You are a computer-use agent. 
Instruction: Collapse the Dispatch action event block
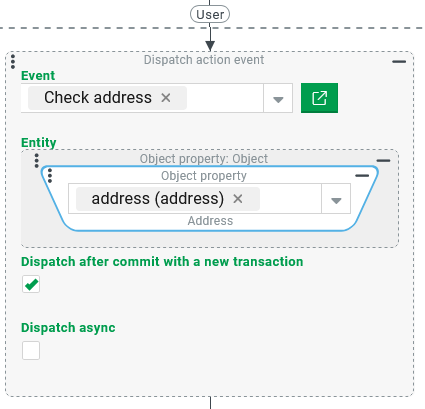click(x=399, y=62)
